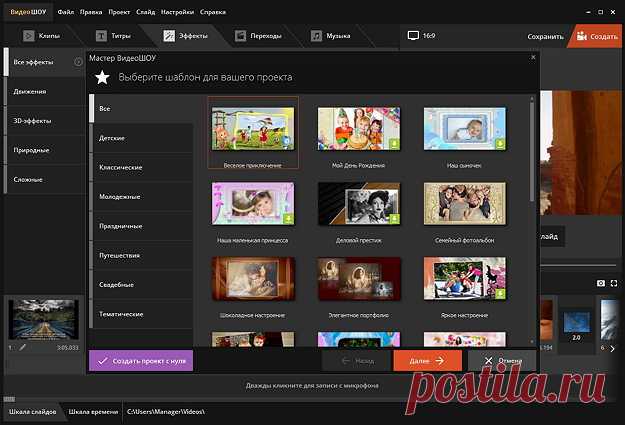Click the Сохранить button

click(x=545, y=36)
